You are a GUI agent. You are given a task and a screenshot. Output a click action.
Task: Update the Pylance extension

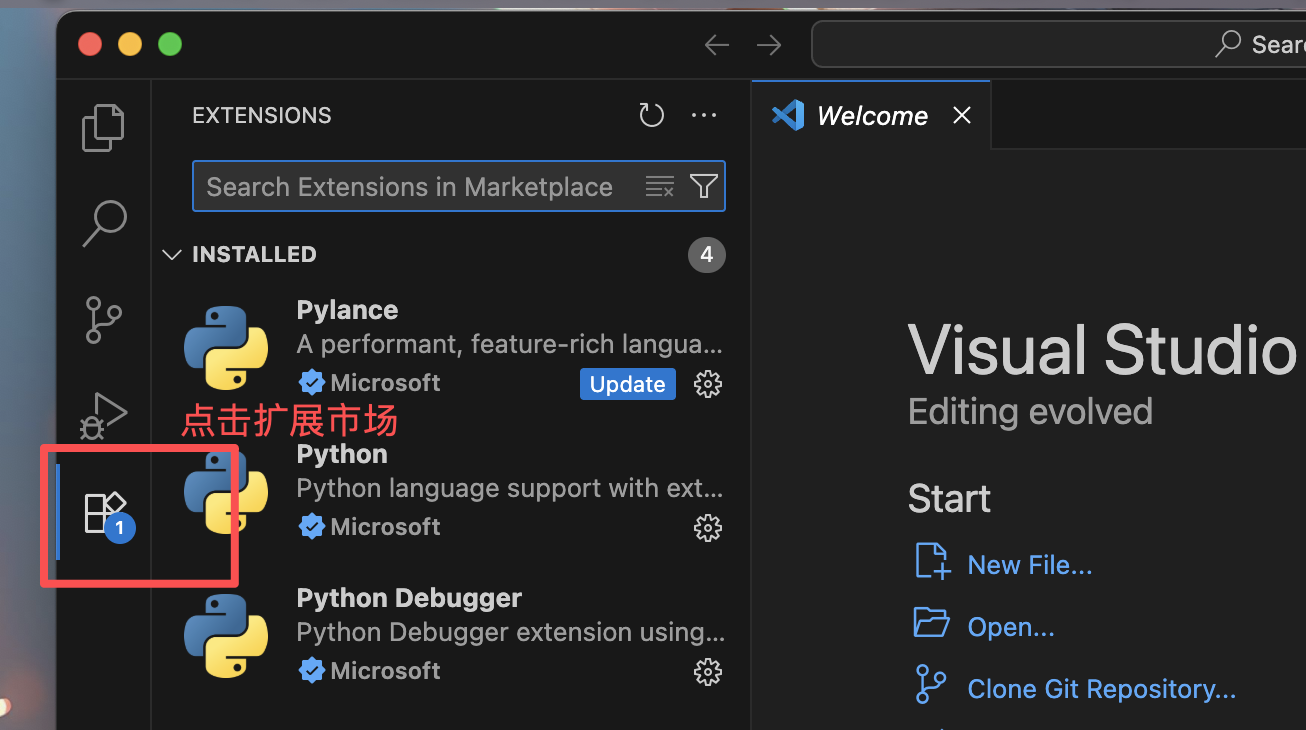(x=628, y=384)
